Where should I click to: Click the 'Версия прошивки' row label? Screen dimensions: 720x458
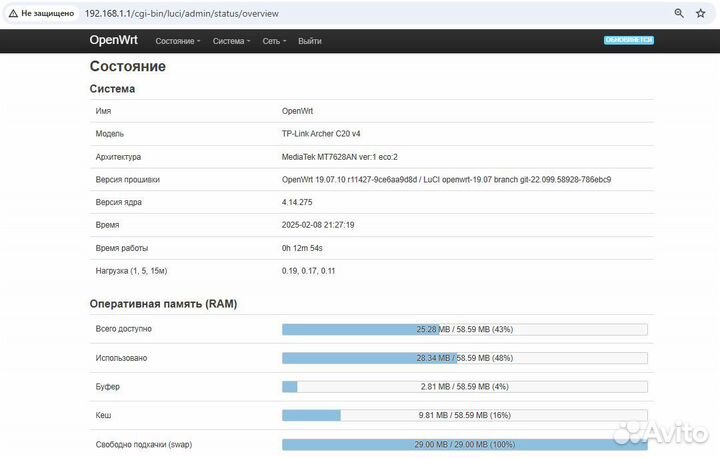tap(128, 180)
